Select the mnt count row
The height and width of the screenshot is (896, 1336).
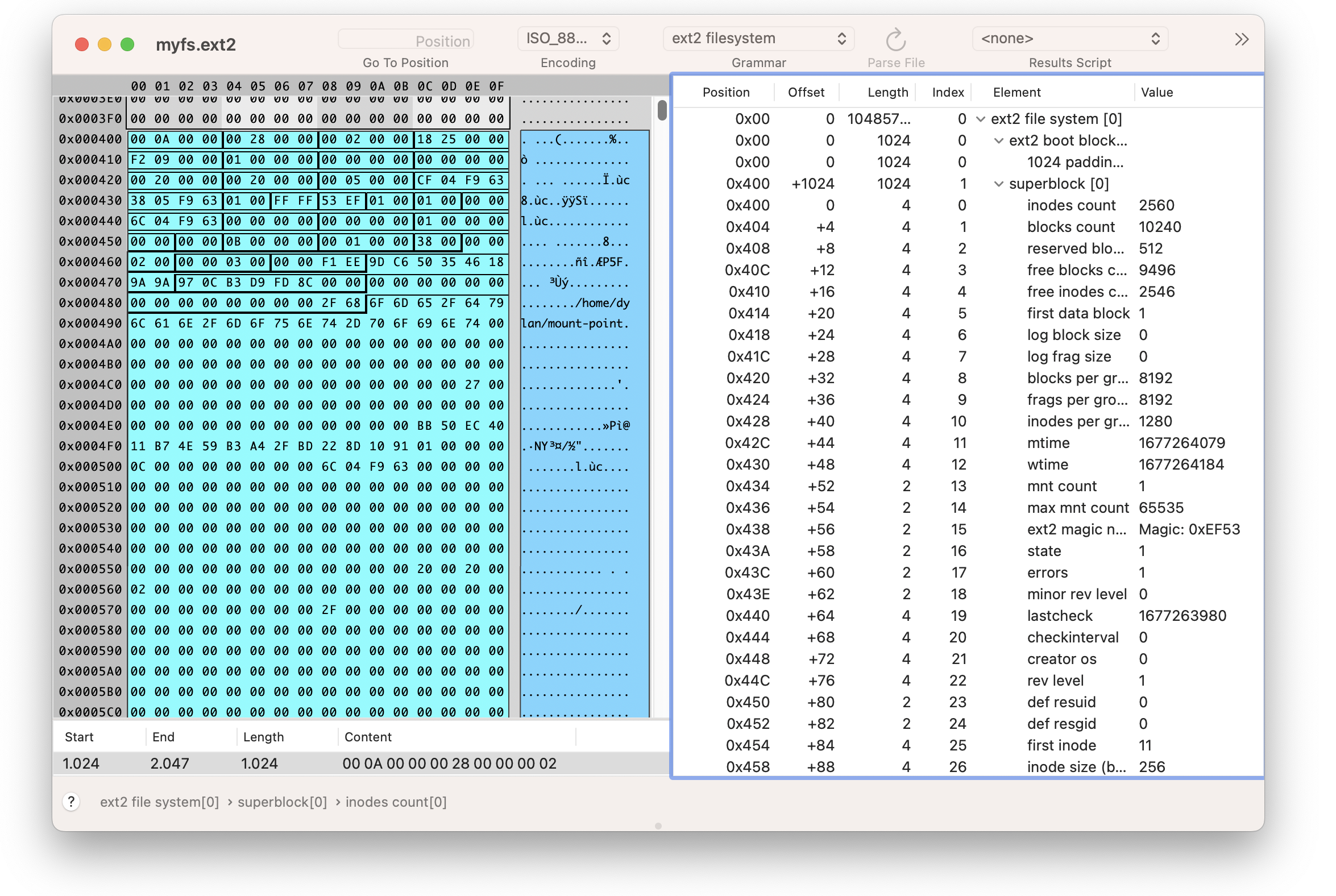click(968, 486)
